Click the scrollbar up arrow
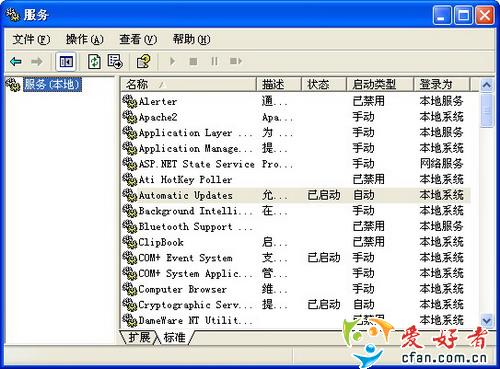 (487, 85)
